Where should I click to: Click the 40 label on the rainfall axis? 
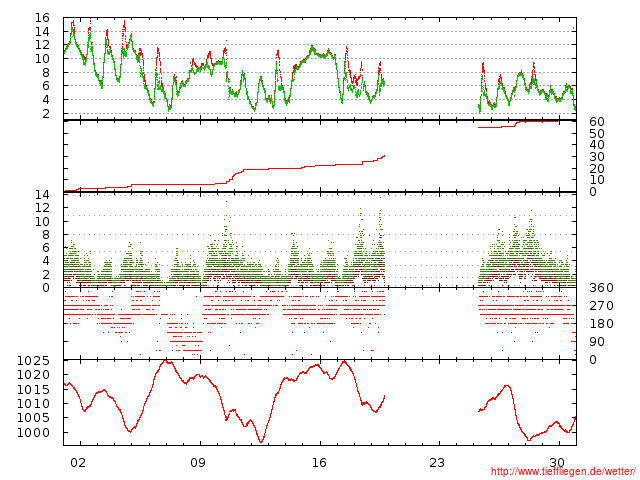pos(597,145)
